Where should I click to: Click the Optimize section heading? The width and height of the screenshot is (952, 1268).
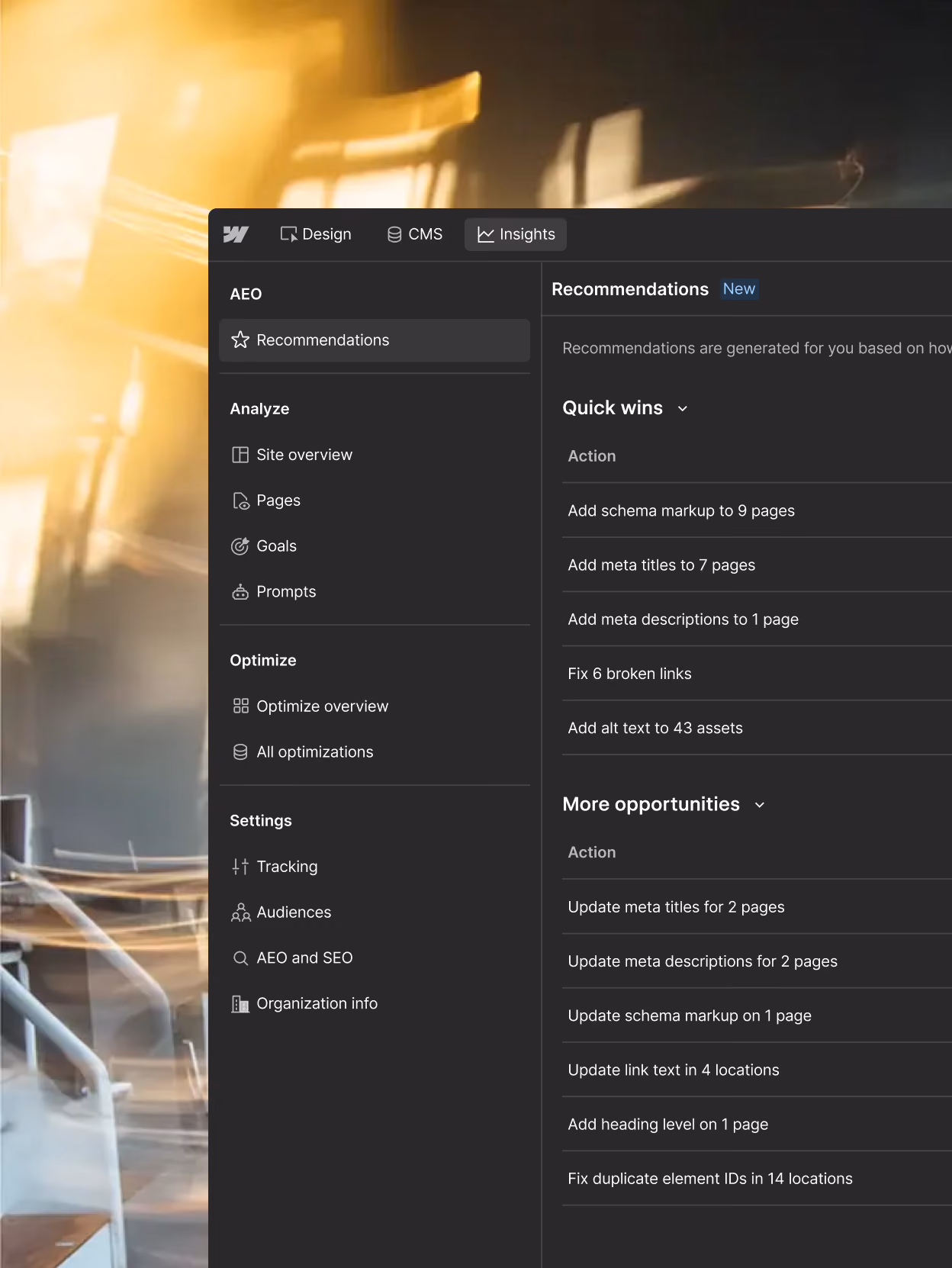click(x=263, y=661)
